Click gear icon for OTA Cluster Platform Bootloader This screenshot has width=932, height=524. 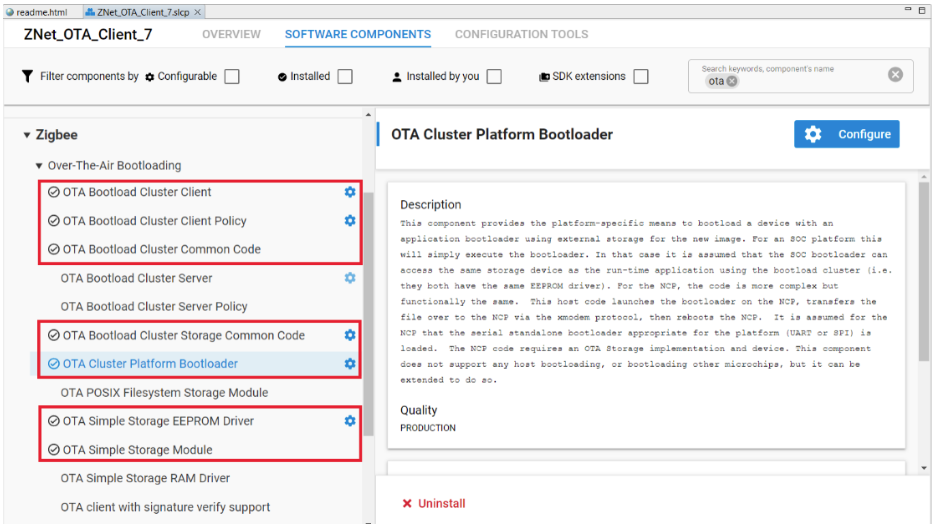(x=349, y=364)
